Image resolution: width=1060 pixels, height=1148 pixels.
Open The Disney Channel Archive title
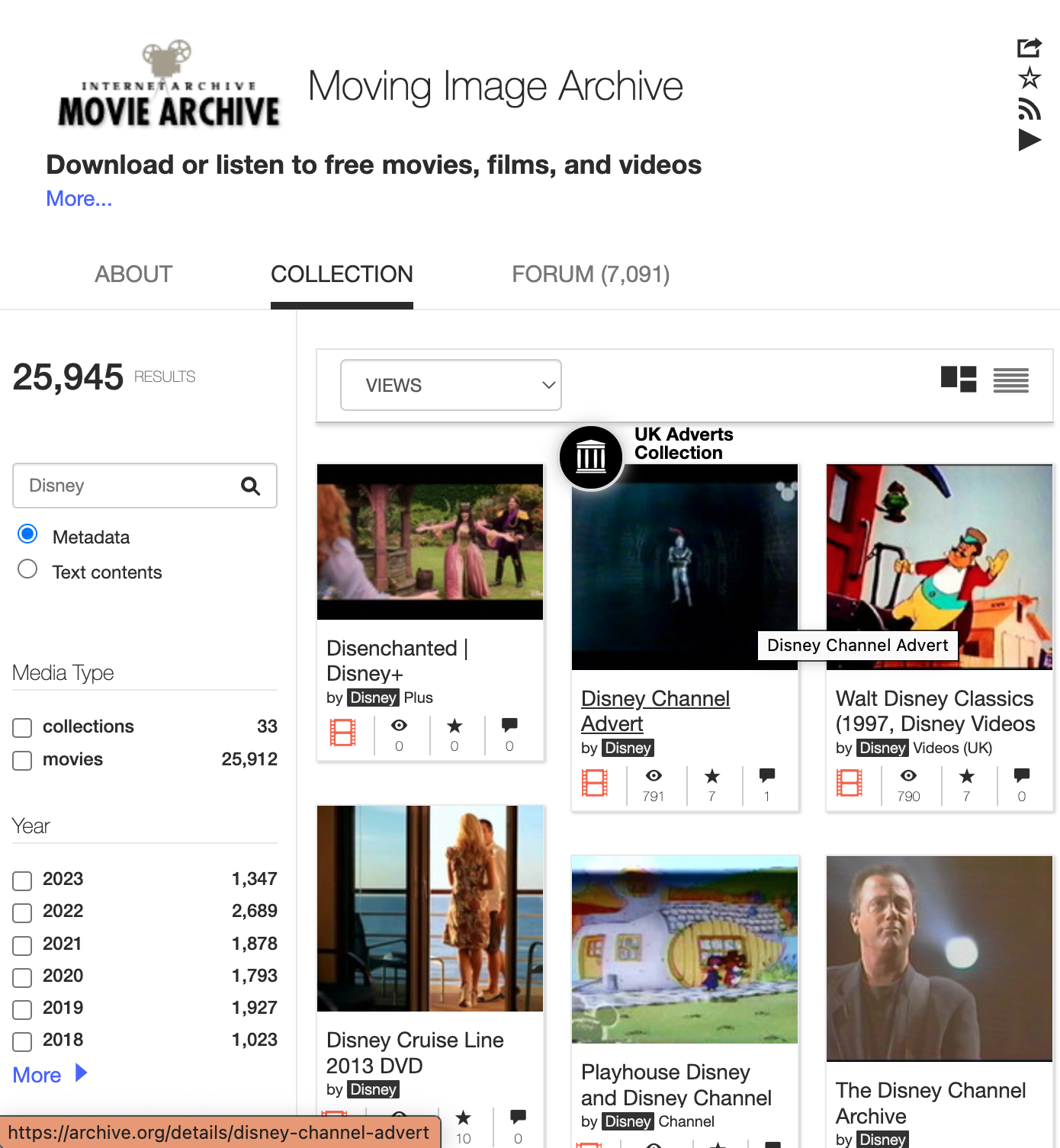930,1103
